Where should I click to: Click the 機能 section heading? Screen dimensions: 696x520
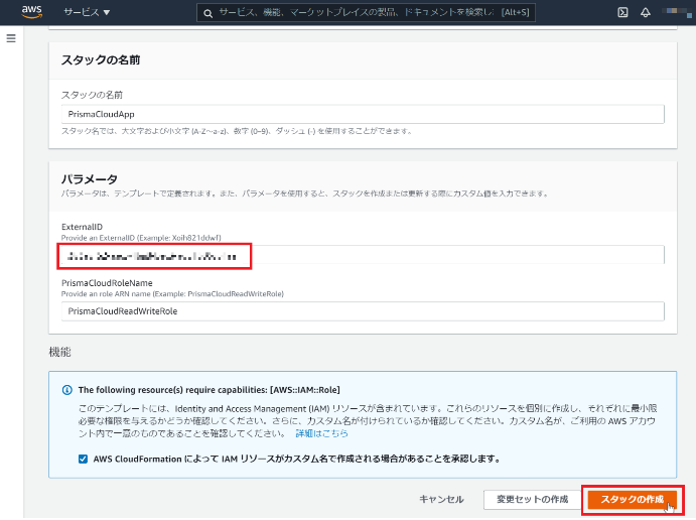[x=60, y=352]
